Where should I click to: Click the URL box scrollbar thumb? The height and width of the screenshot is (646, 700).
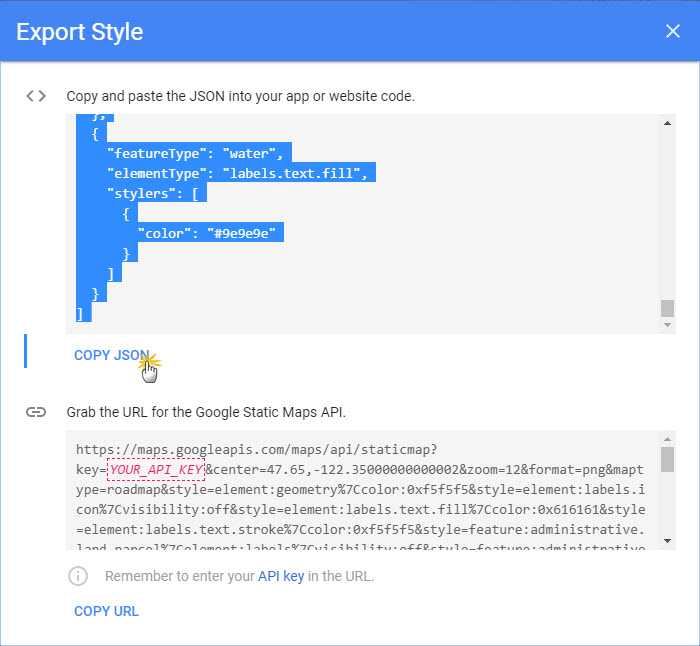point(667,459)
